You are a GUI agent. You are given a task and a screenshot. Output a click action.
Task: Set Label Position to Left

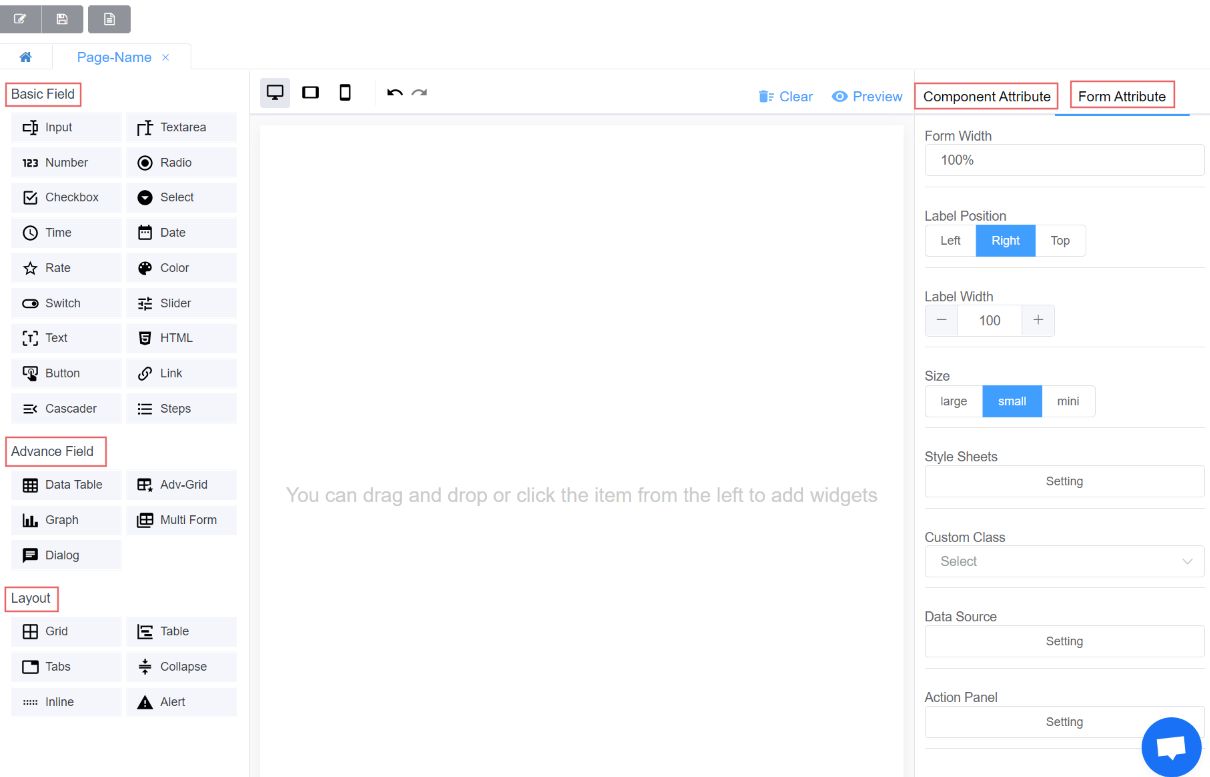[950, 241]
